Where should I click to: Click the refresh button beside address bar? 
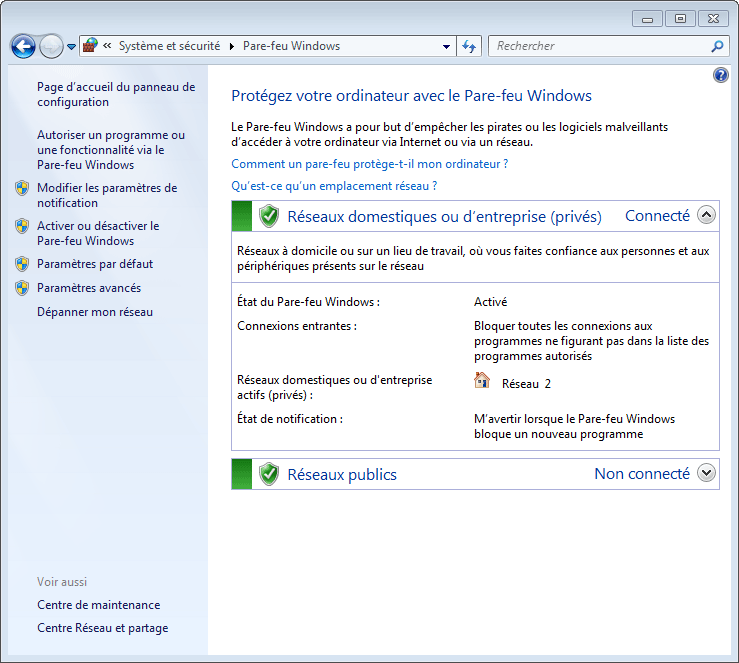point(470,46)
